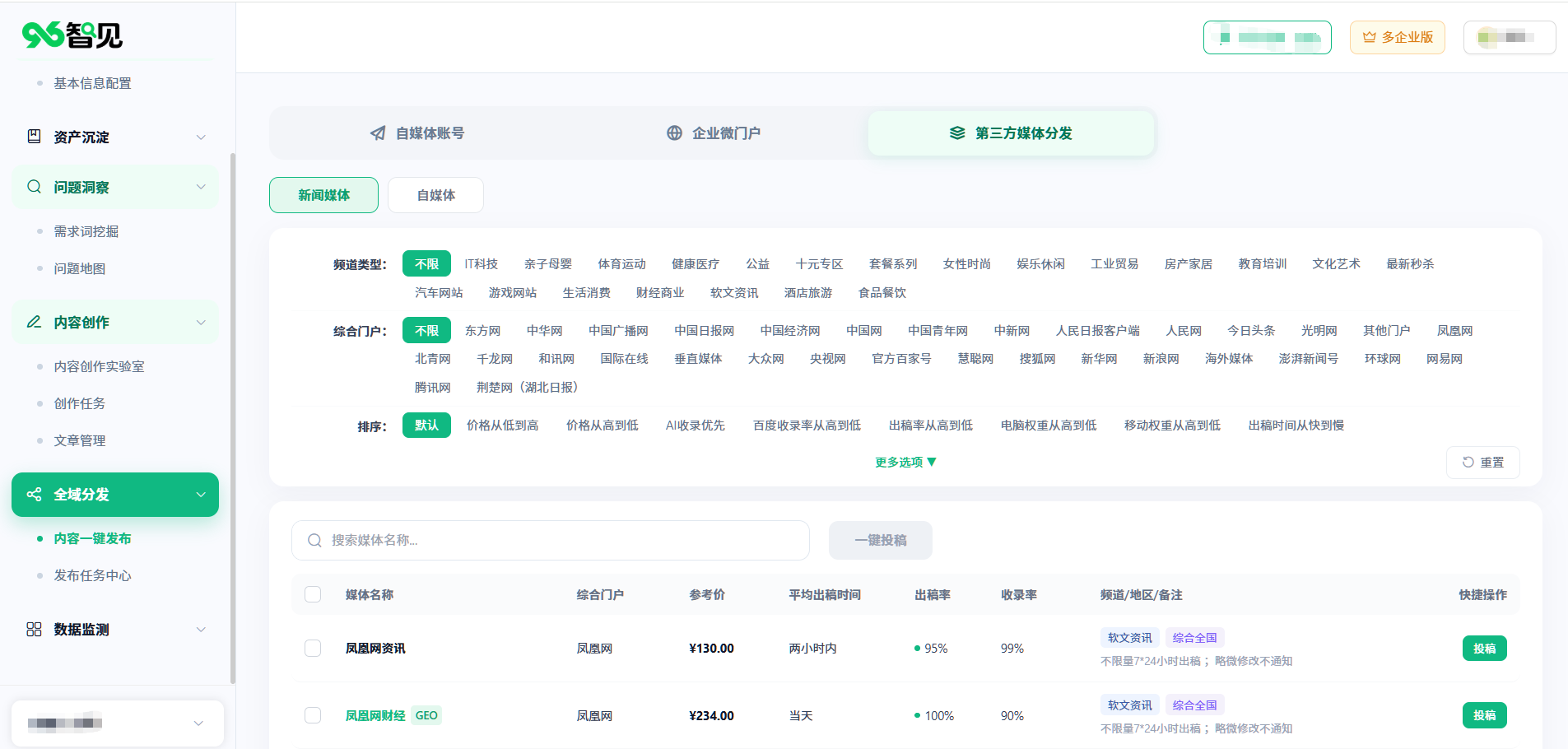Click the layers icon beside 第三方媒体分发

pos(957,133)
